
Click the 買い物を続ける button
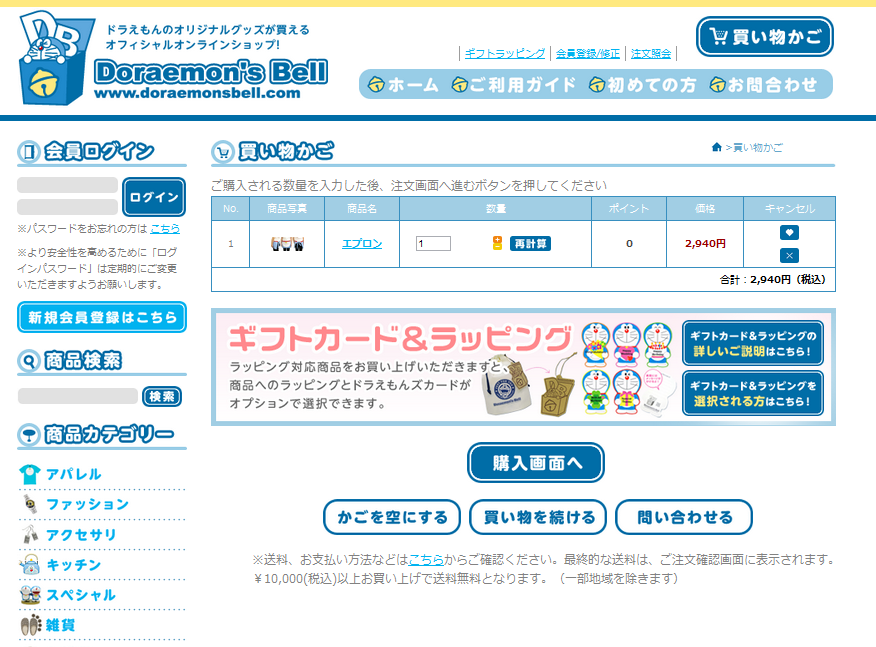(538, 517)
